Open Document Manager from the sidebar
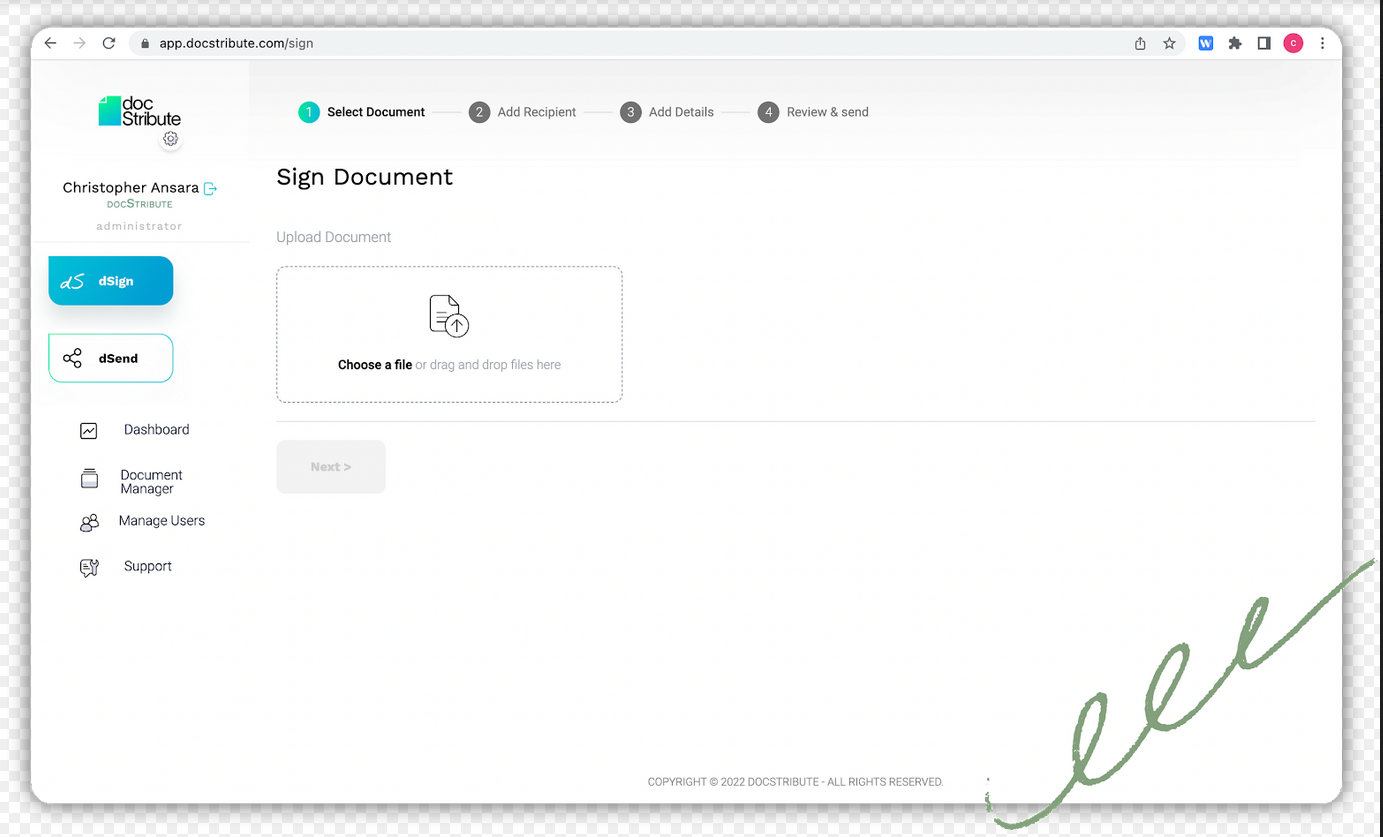The image size is (1383, 837). click(151, 482)
